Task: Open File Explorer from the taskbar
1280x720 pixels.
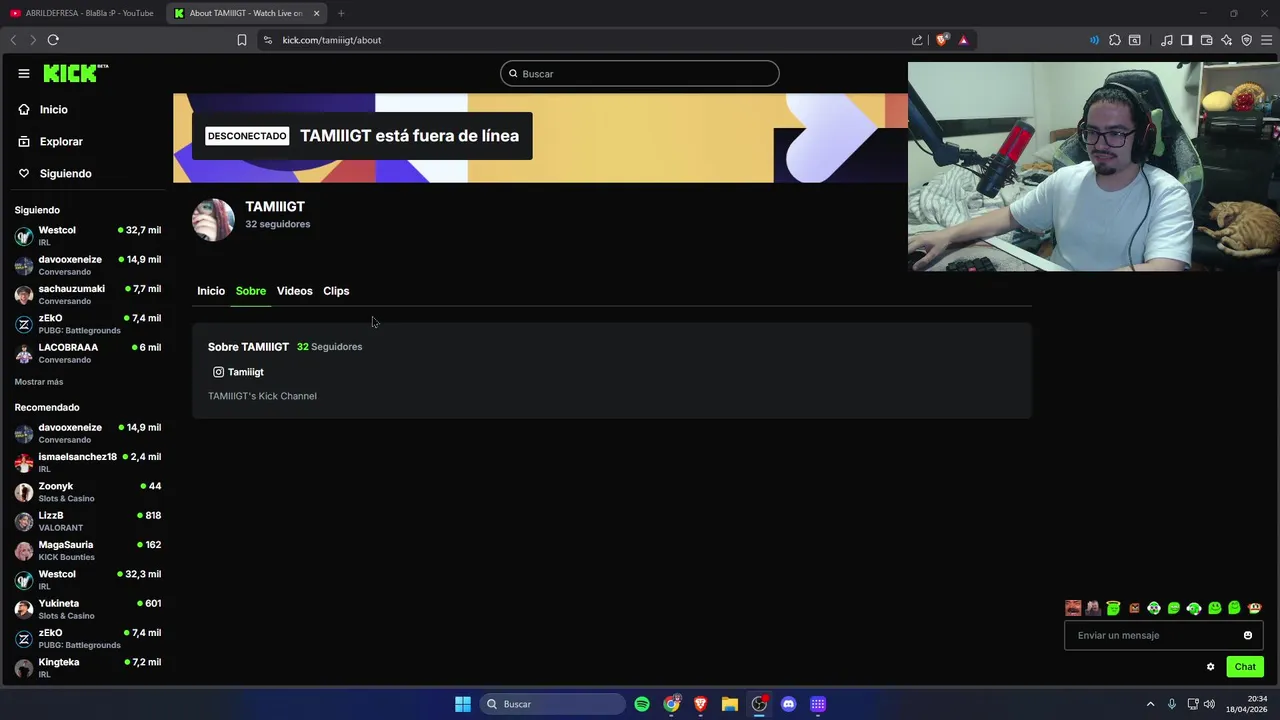Action: (x=730, y=704)
